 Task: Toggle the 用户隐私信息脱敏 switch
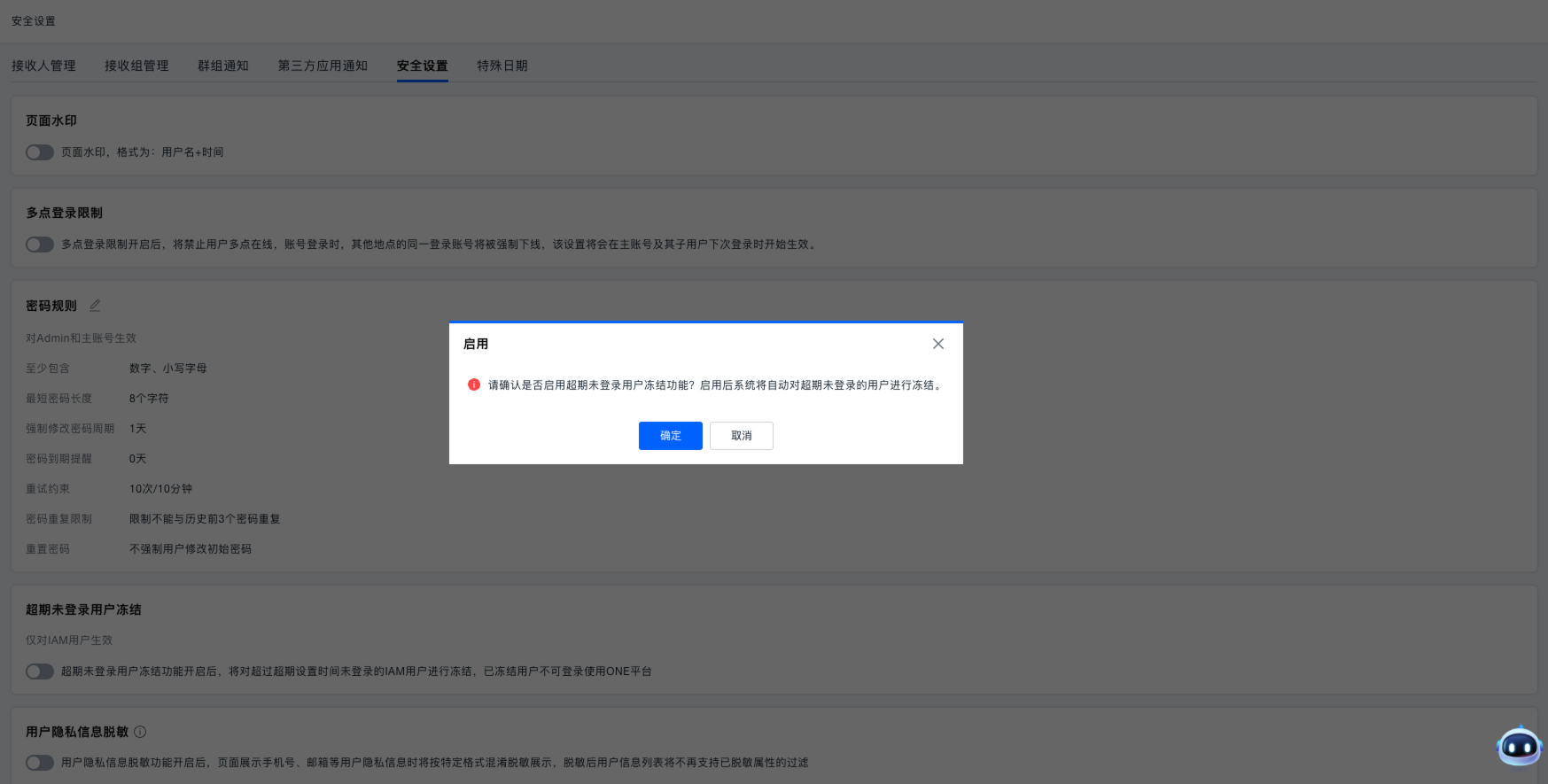40,763
